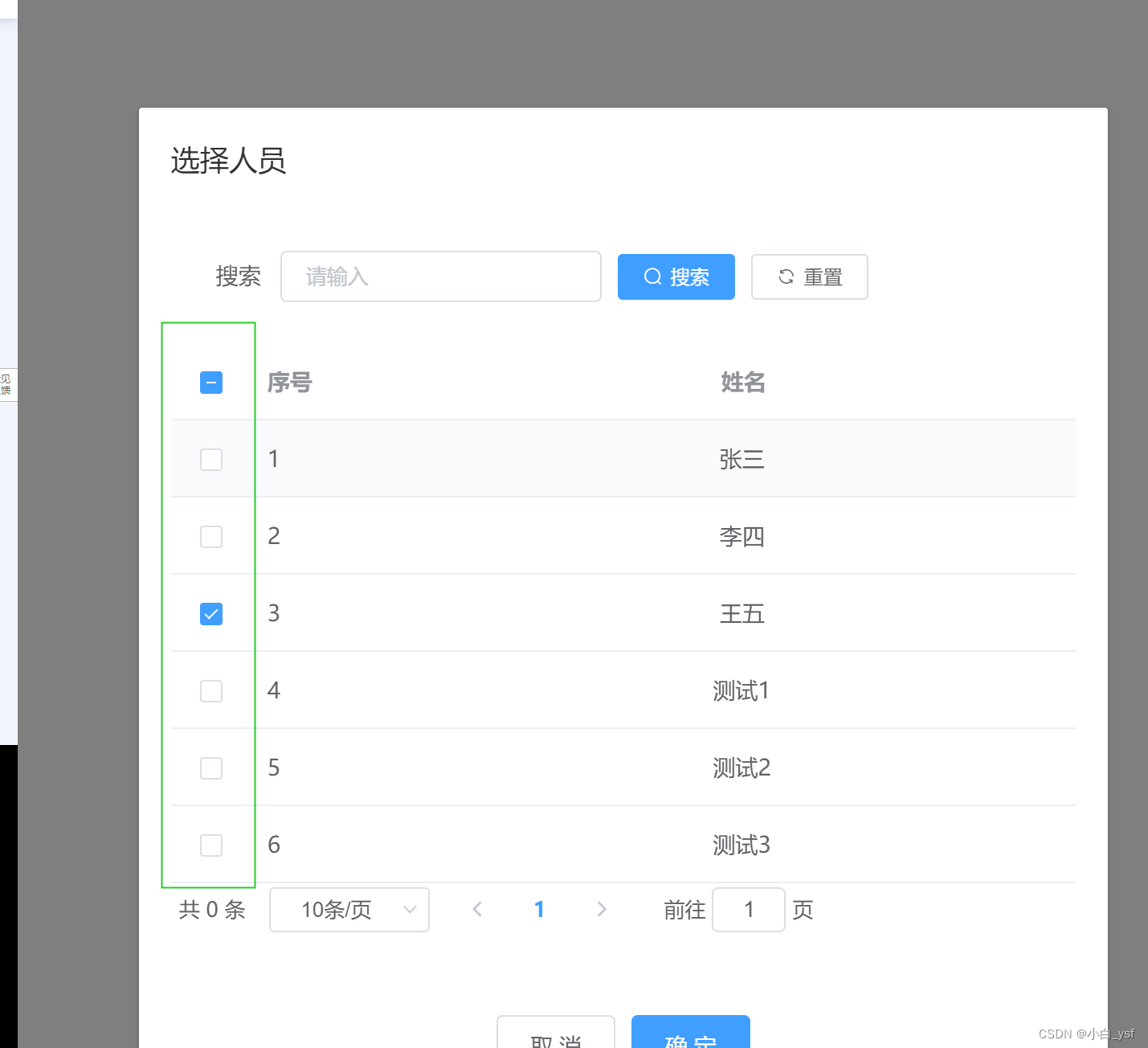Image resolution: width=1148 pixels, height=1048 pixels.
Task: Open the 10条/页 page size dropdown
Action: tap(349, 910)
